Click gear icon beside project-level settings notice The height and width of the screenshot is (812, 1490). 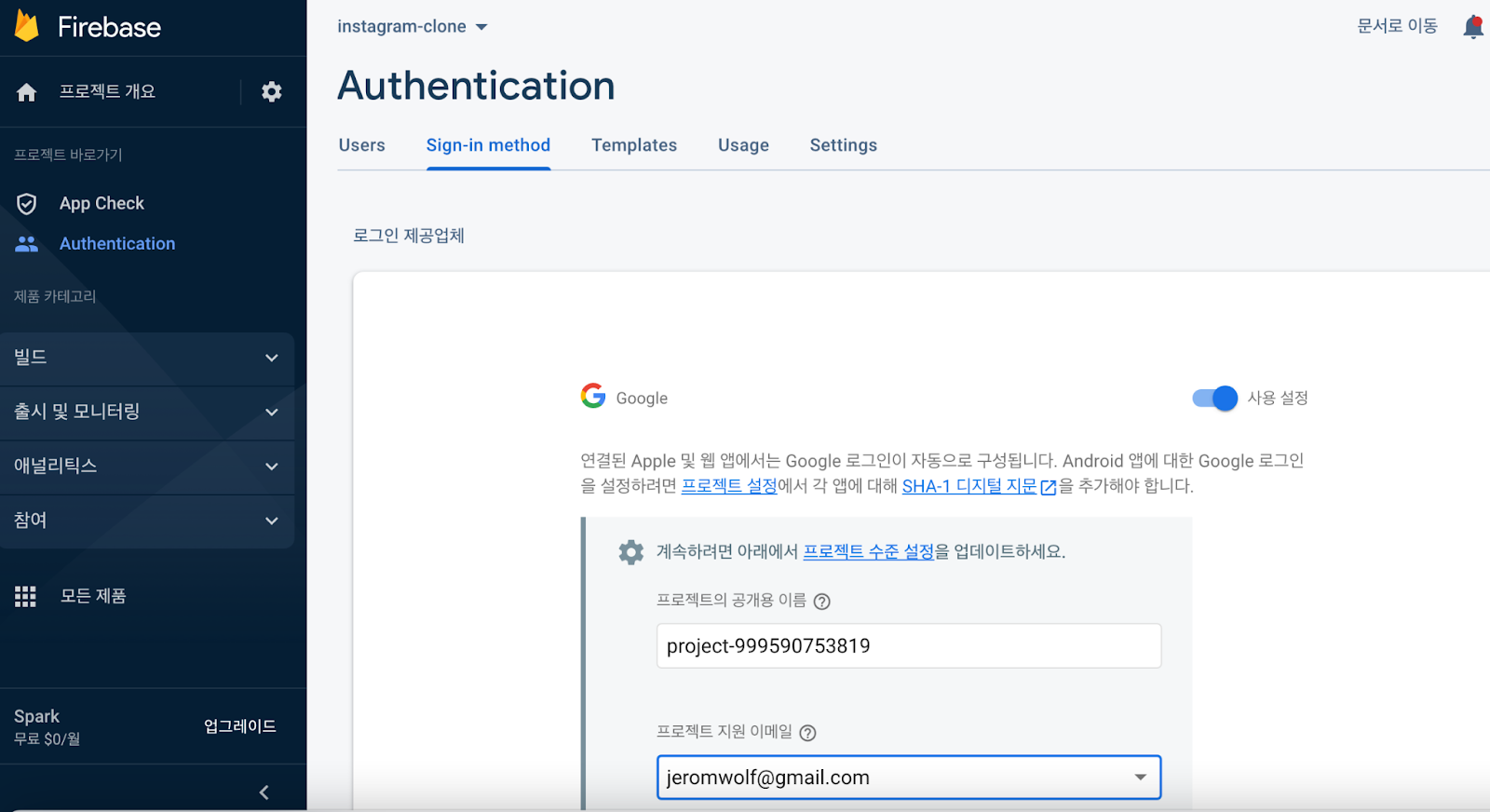pyautogui.click(x=631, y=552)
